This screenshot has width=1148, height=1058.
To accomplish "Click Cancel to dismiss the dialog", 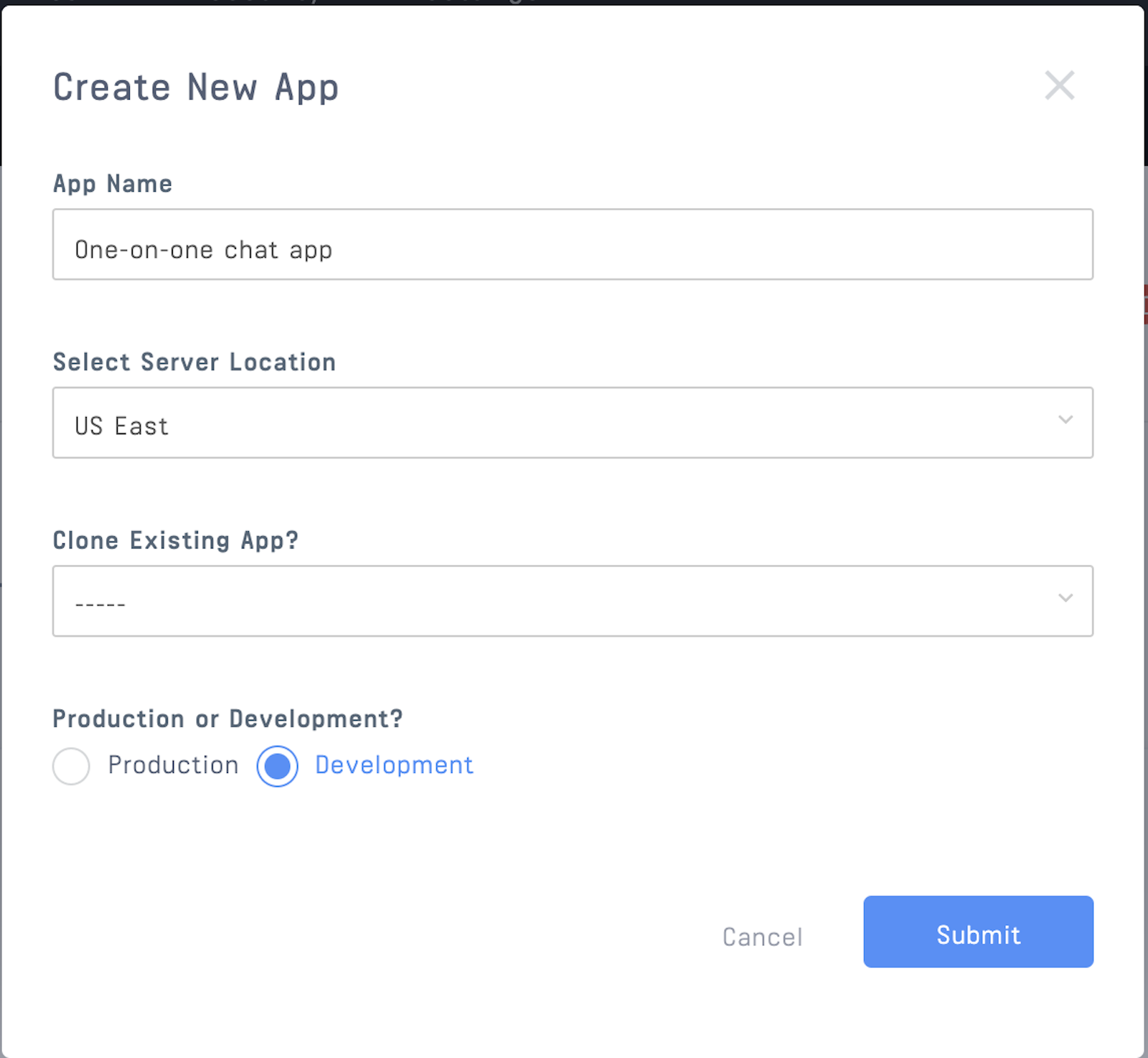I will 761,935.
